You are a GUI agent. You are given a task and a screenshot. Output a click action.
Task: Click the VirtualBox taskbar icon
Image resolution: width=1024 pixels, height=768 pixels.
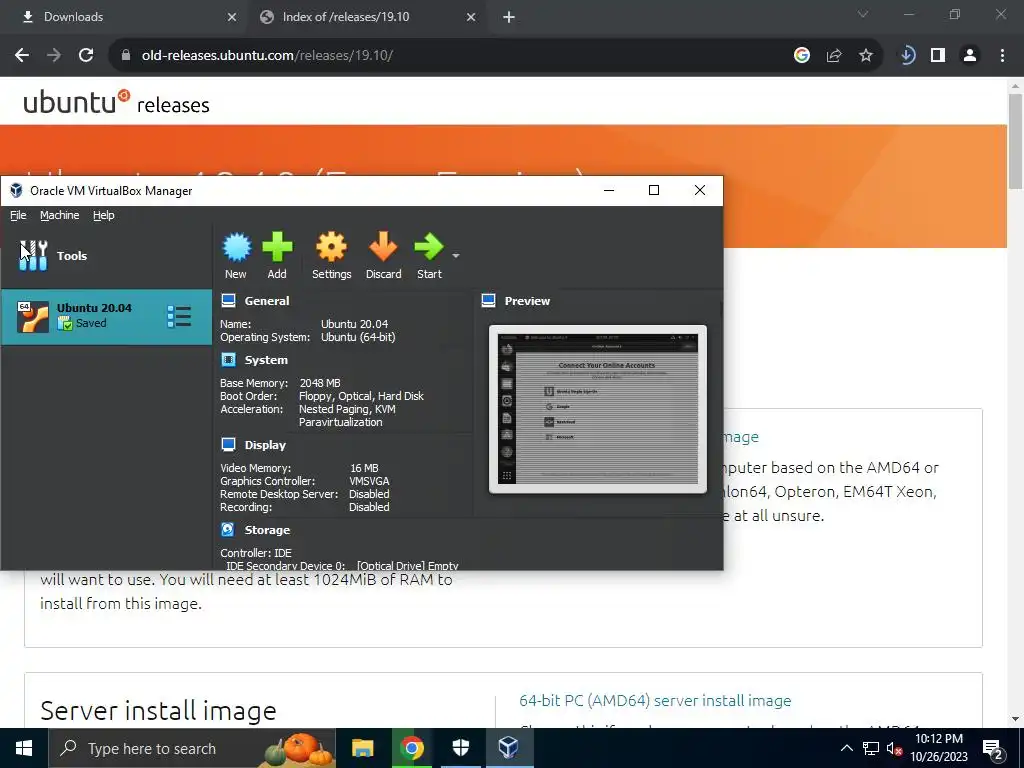(509, 748)
